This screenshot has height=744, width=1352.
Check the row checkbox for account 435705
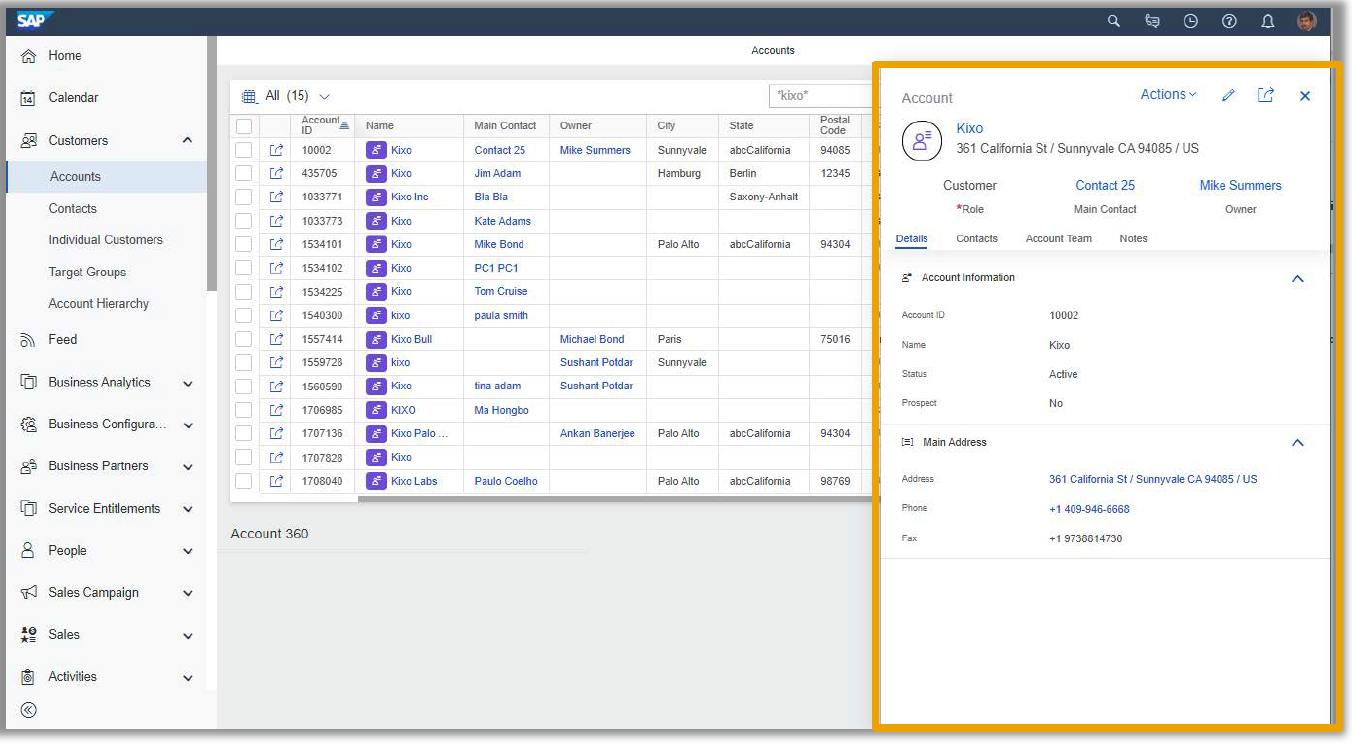coord(243,173)
